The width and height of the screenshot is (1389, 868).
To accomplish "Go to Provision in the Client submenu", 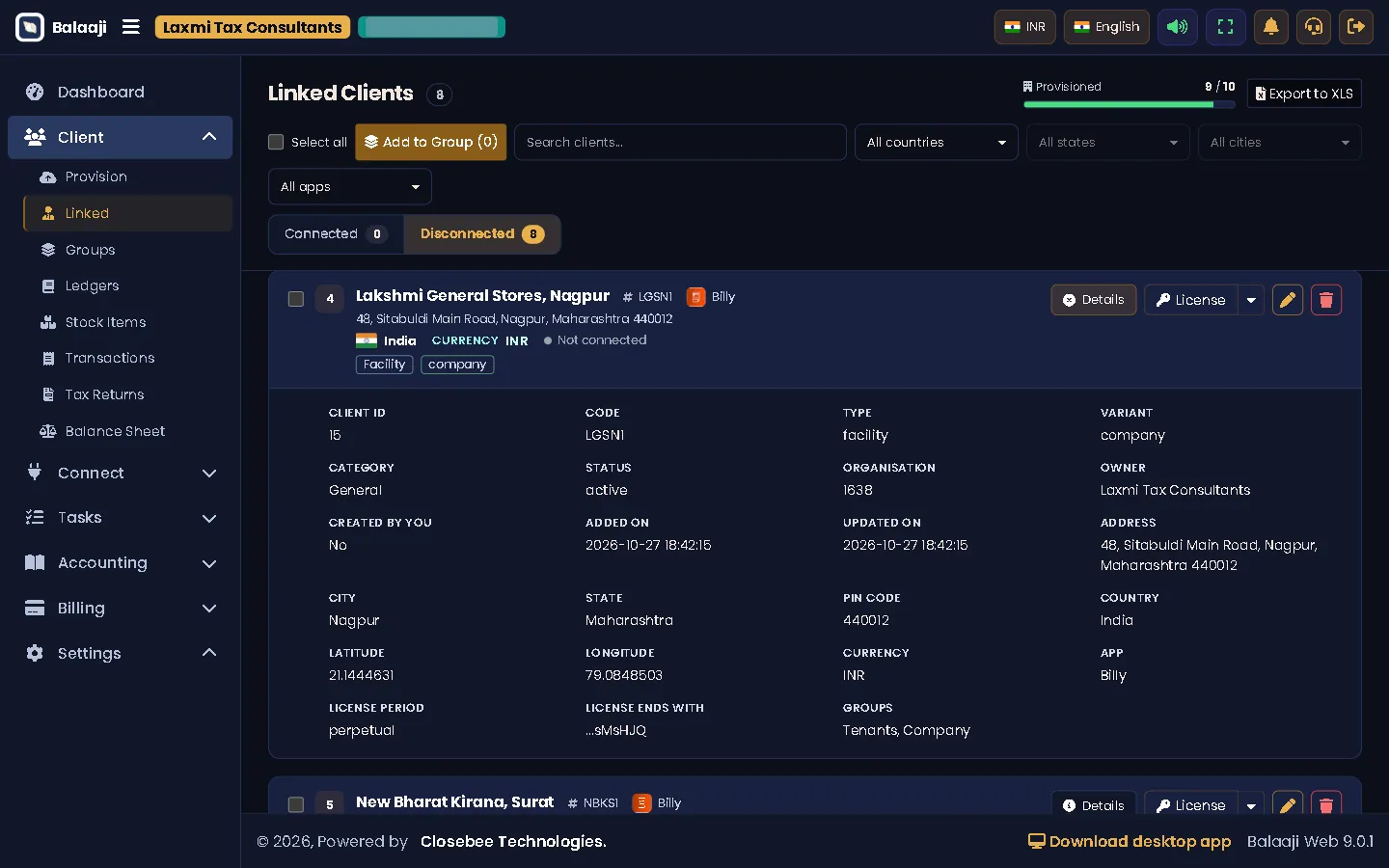I will point(128,176).
